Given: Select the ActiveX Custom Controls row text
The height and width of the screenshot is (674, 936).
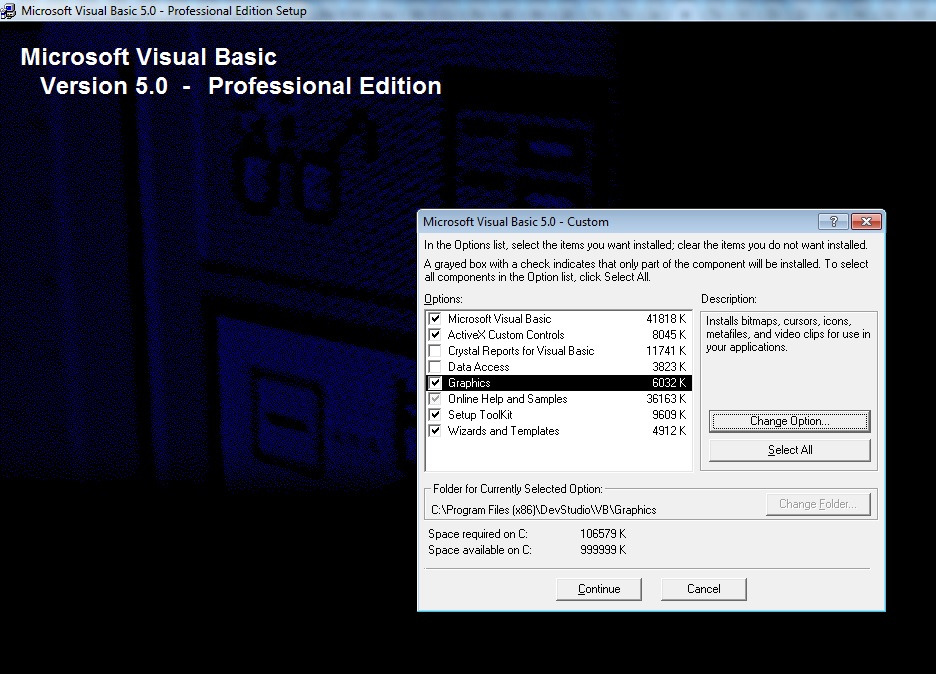Looking at the screenshot, I should (x=506, y=335).
